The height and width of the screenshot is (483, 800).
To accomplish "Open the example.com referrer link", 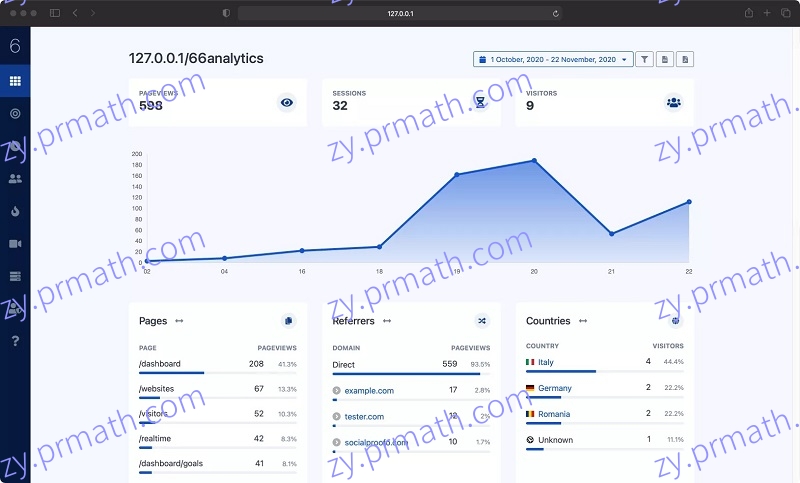I will 369,391.
